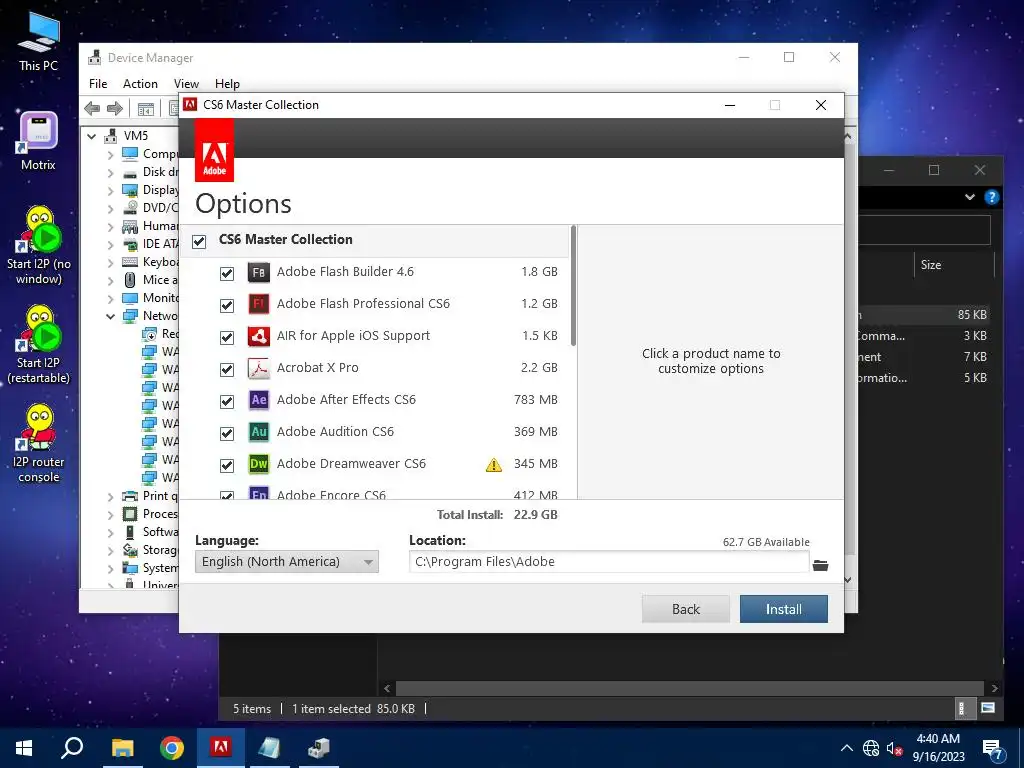Uncheck AIR for Apple iOS Support
This screenshot has height=768, width=1024.
point(227,338)
